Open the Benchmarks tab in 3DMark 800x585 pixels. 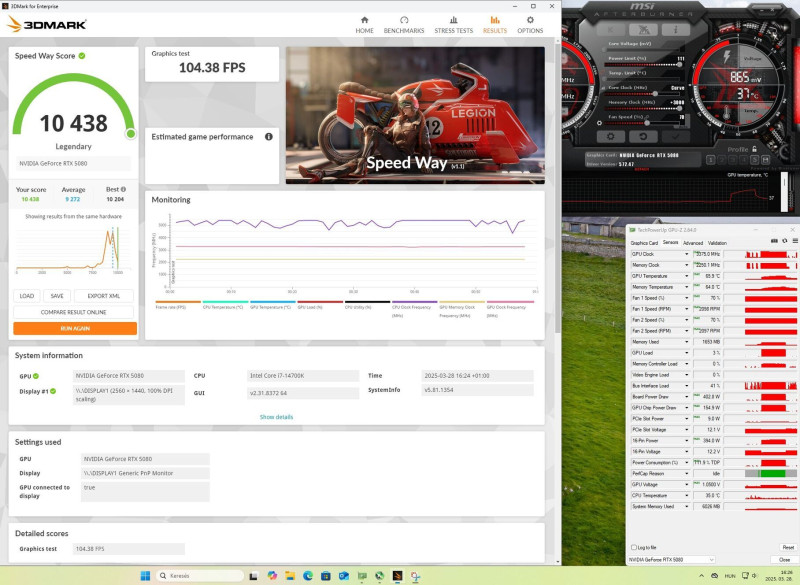point(404,25)
